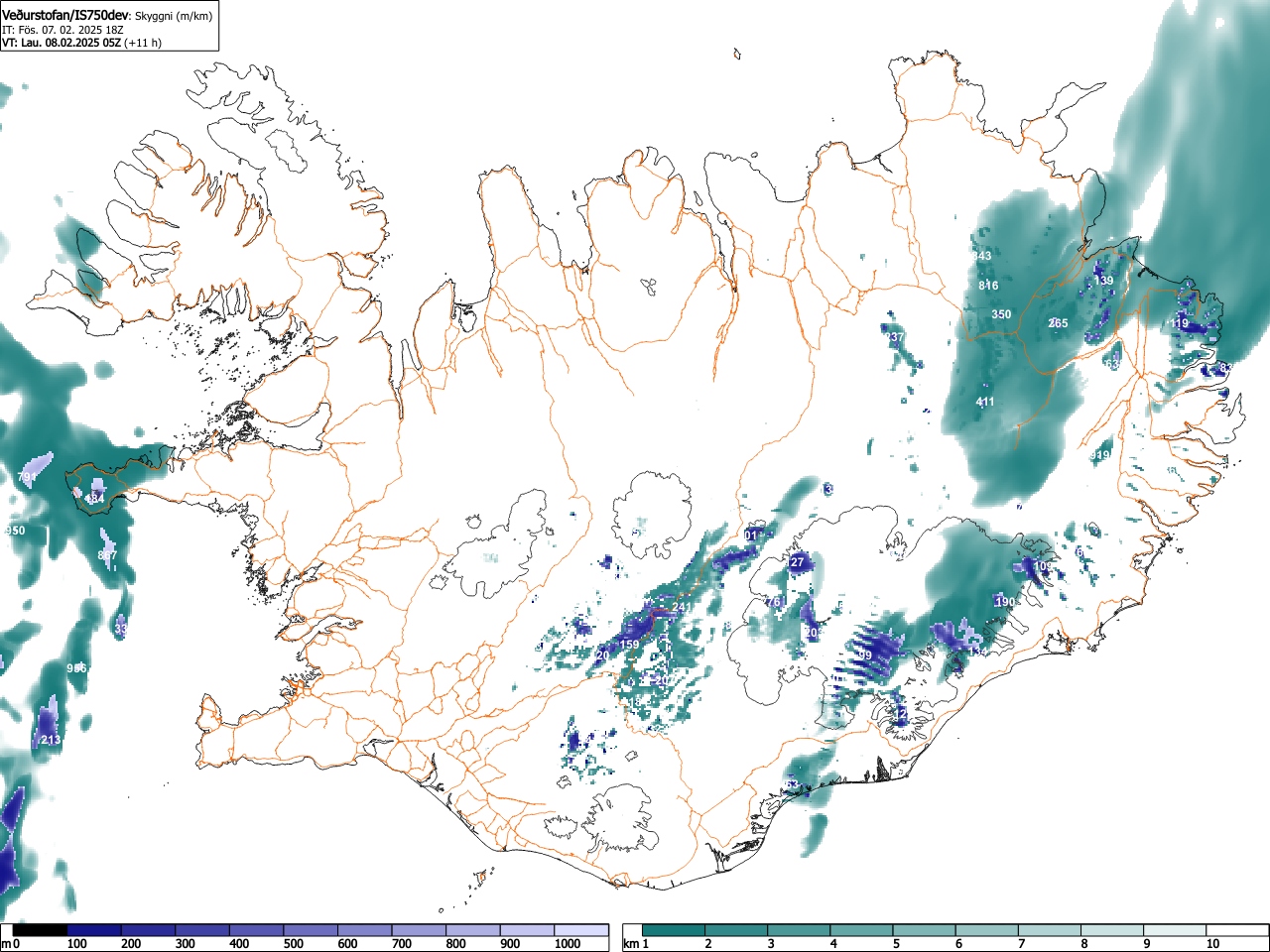Click the '27' value on the glacier

tap(798, 562)
